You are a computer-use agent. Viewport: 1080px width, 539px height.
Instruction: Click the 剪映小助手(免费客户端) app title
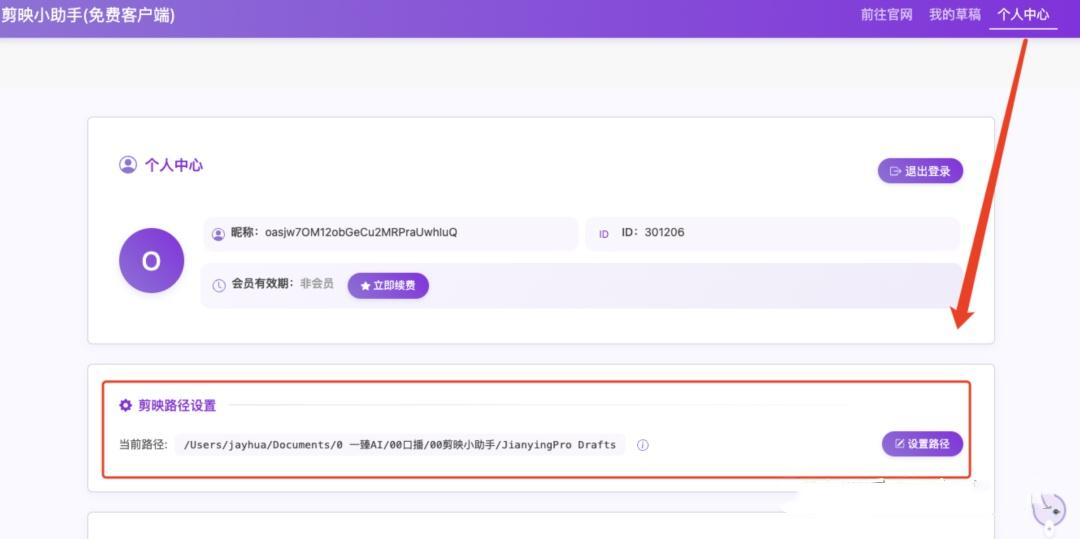(87, 14)
